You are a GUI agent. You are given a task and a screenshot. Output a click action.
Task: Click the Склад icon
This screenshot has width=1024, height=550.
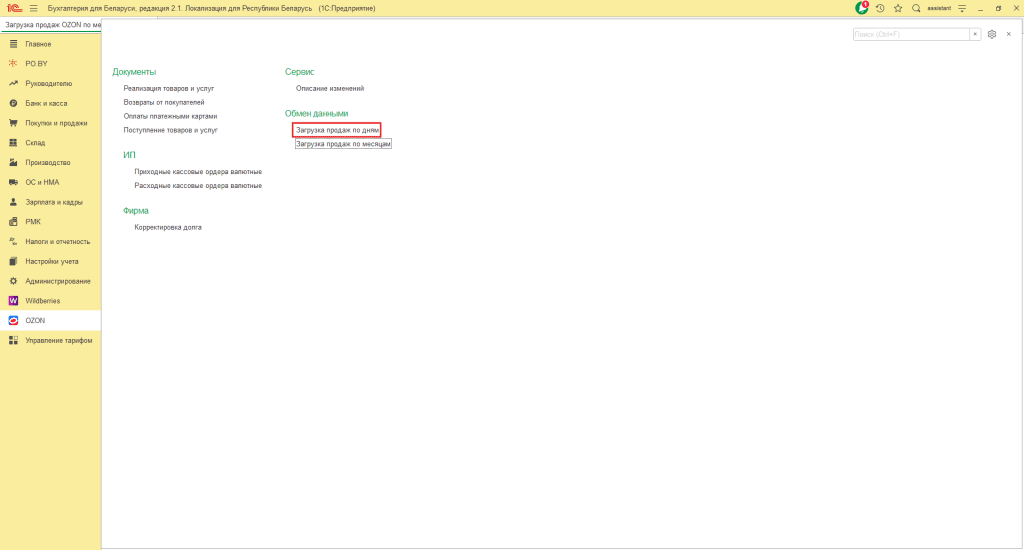tap(13, 142)
